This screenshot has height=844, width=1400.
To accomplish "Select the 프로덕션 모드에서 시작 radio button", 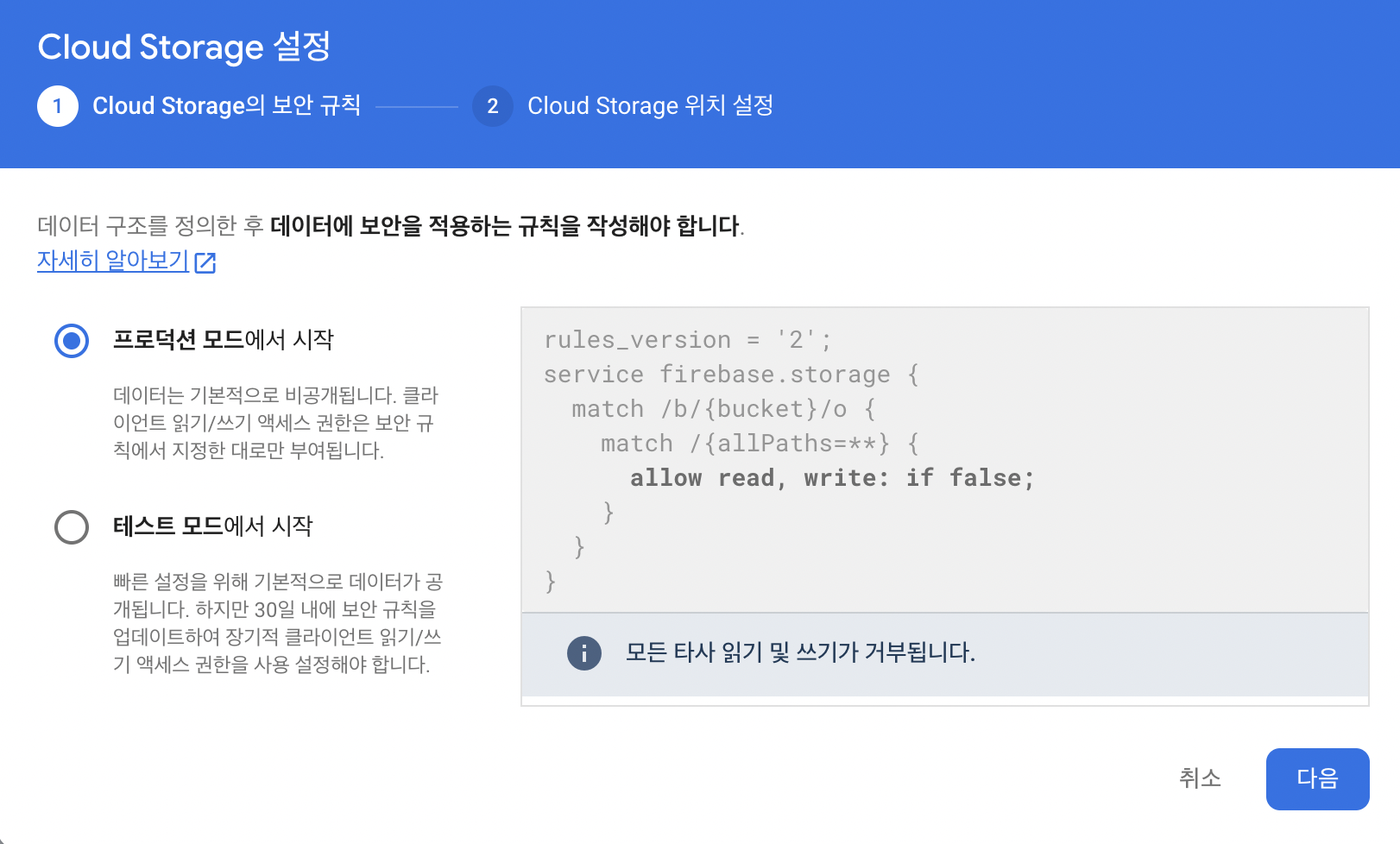I will point(72,341).
